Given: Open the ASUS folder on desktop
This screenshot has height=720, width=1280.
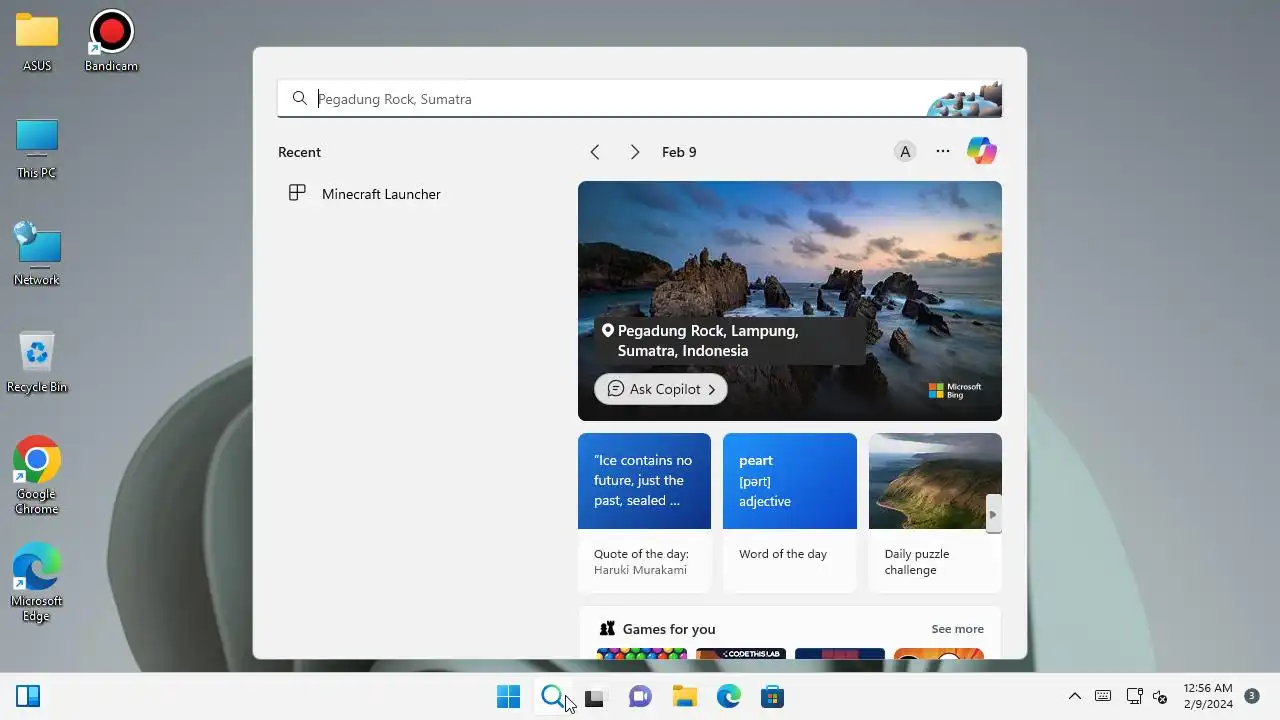Looking at the screenshot, I should pos(37,42).
